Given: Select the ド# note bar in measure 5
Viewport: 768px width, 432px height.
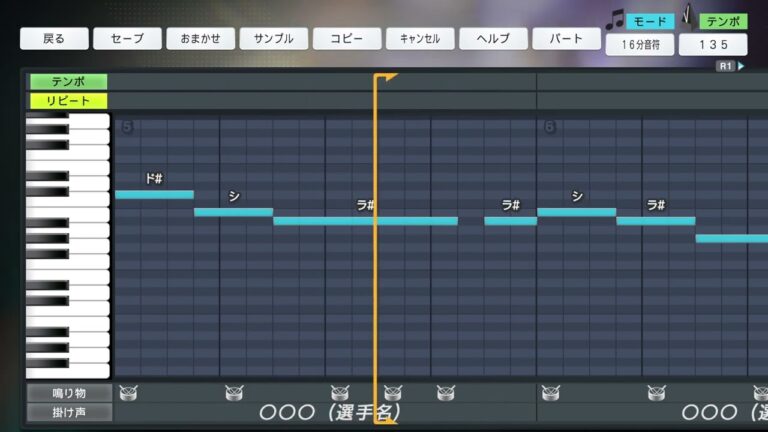Looking at the screenshot, I should 154,194.
